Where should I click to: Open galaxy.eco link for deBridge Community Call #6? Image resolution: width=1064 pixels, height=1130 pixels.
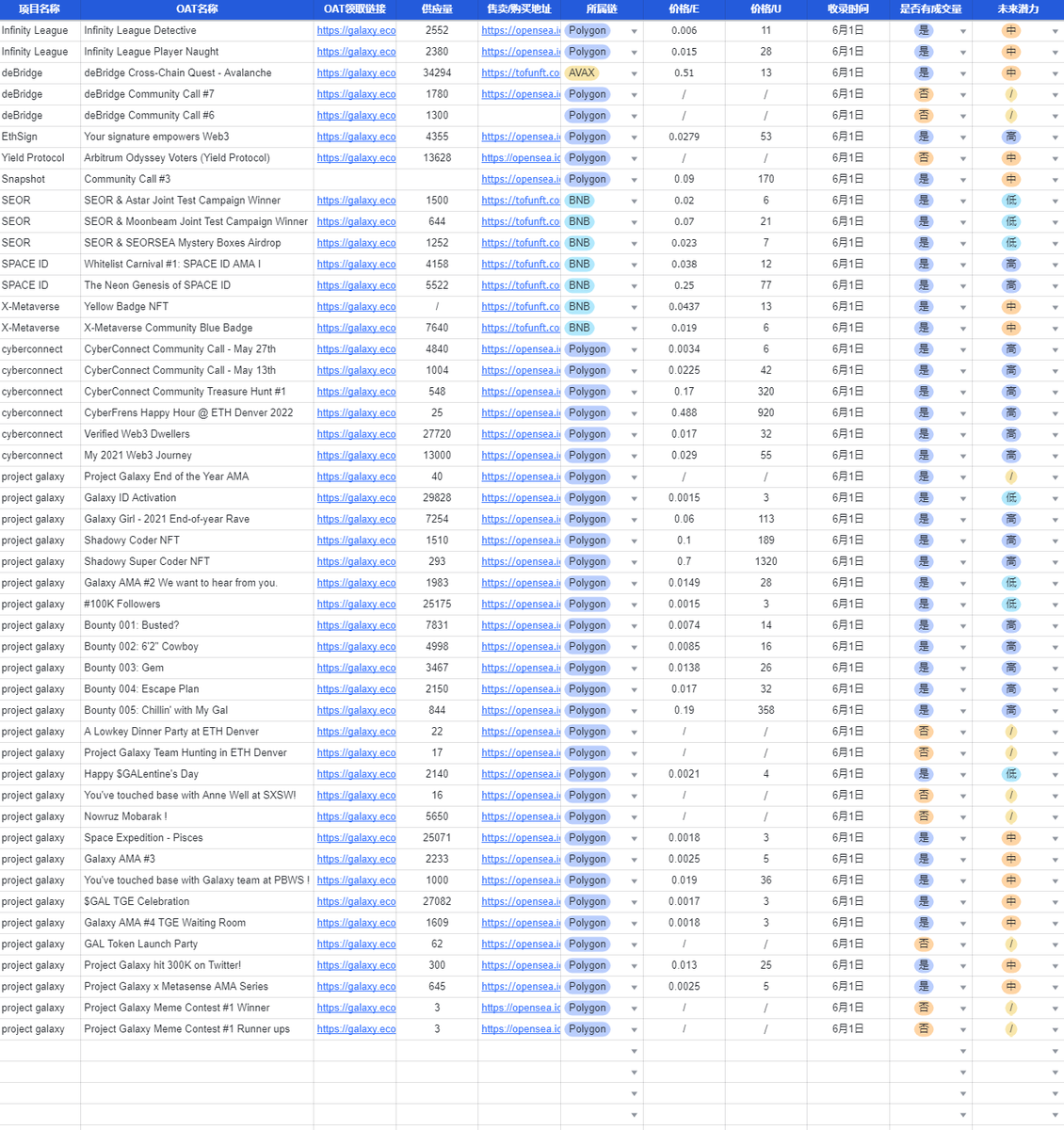point(356,115)
